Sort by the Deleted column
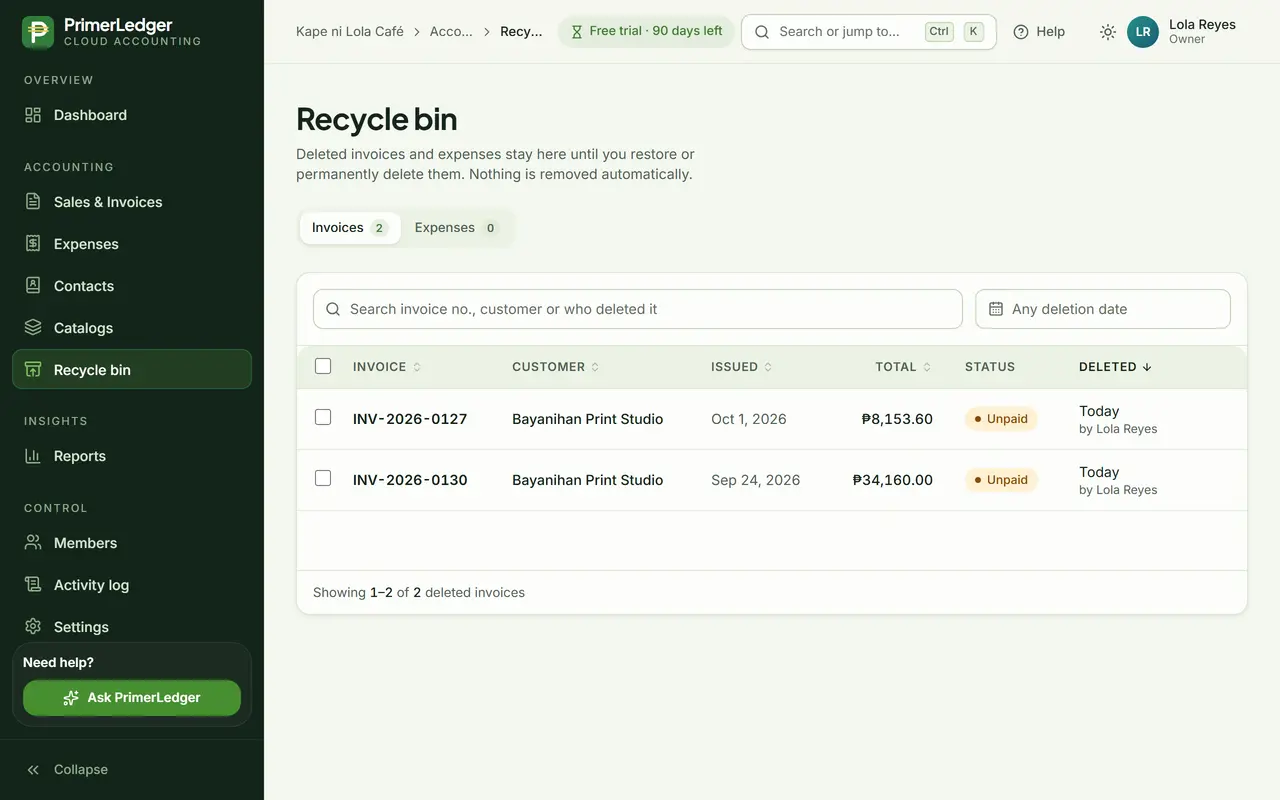The width and height of the screenshot is (1280, 800). point(1115,367)
